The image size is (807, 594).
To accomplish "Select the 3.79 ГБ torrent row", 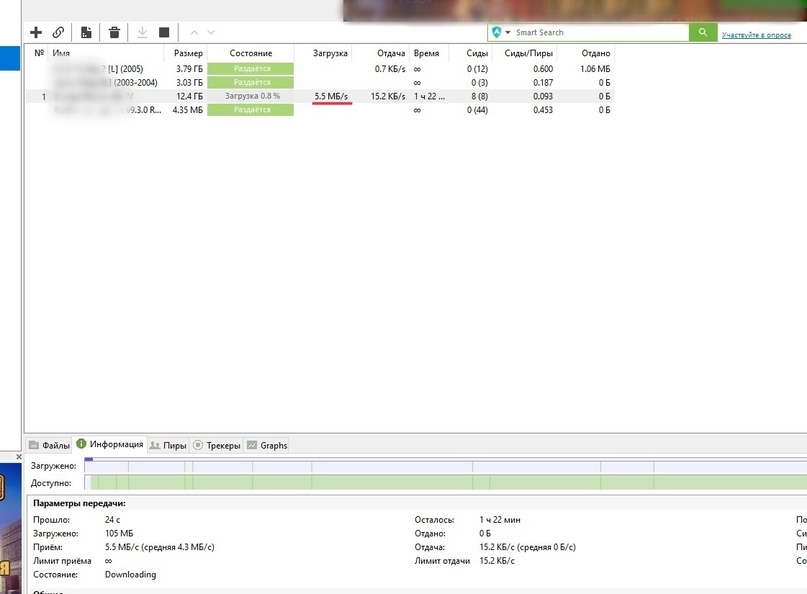I will (x=320, y=68).
